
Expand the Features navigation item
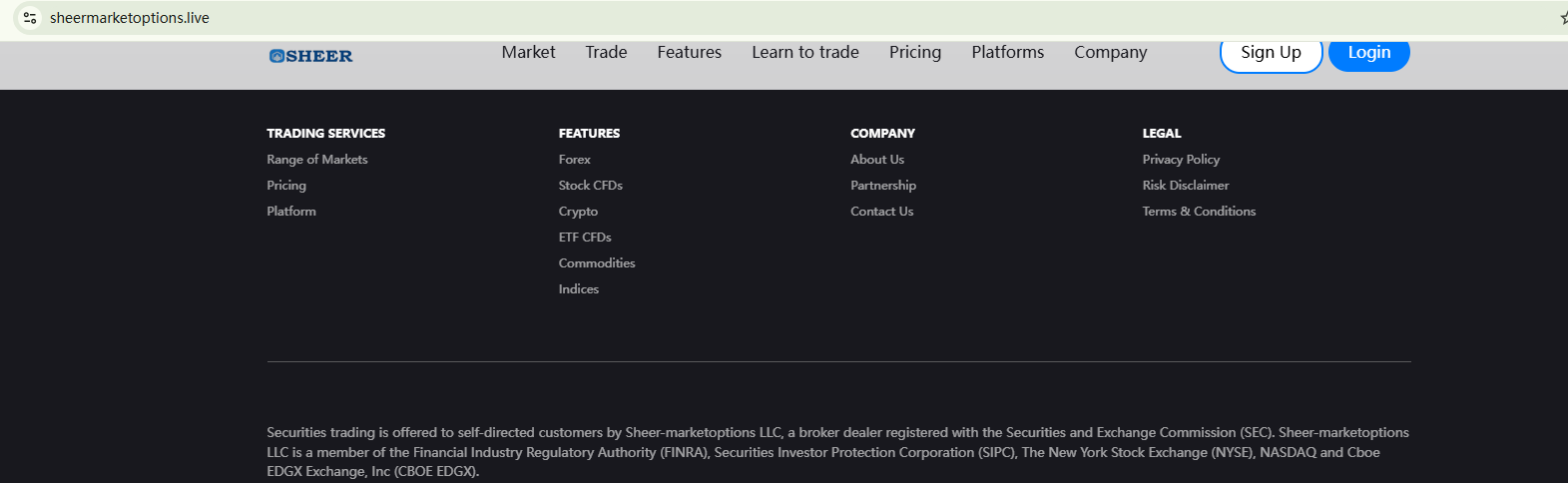click(689, 52)
